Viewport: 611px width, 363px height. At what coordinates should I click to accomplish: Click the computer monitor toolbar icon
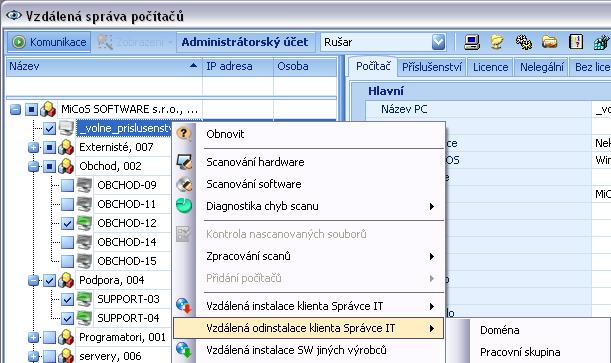pyautogui.click(x=471, y=42)
